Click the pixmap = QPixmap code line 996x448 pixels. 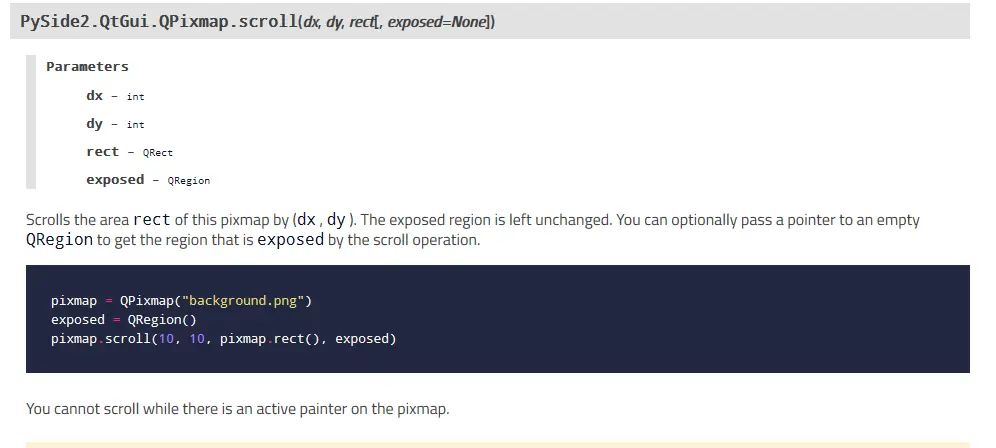pyautogui.click(x=182, y=301)
